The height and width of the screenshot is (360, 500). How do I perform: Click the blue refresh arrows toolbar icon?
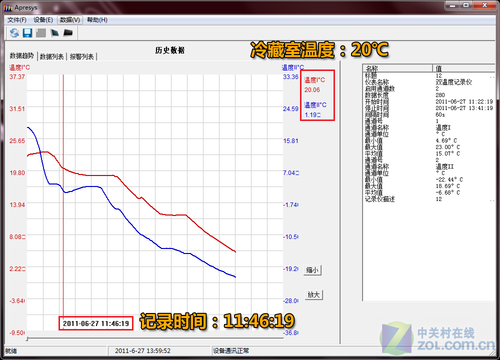click(x=14, y=33)
